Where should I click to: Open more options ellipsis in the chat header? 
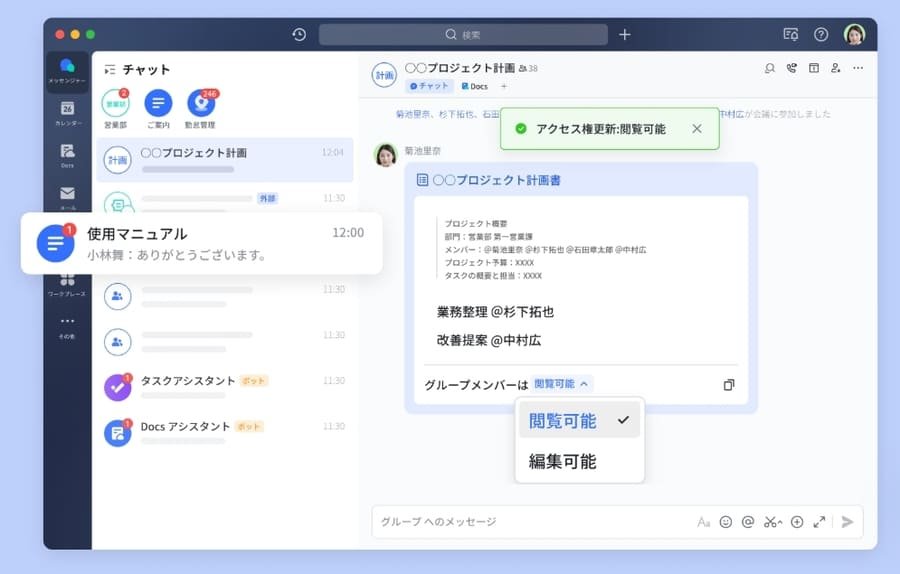coord(858,68)
